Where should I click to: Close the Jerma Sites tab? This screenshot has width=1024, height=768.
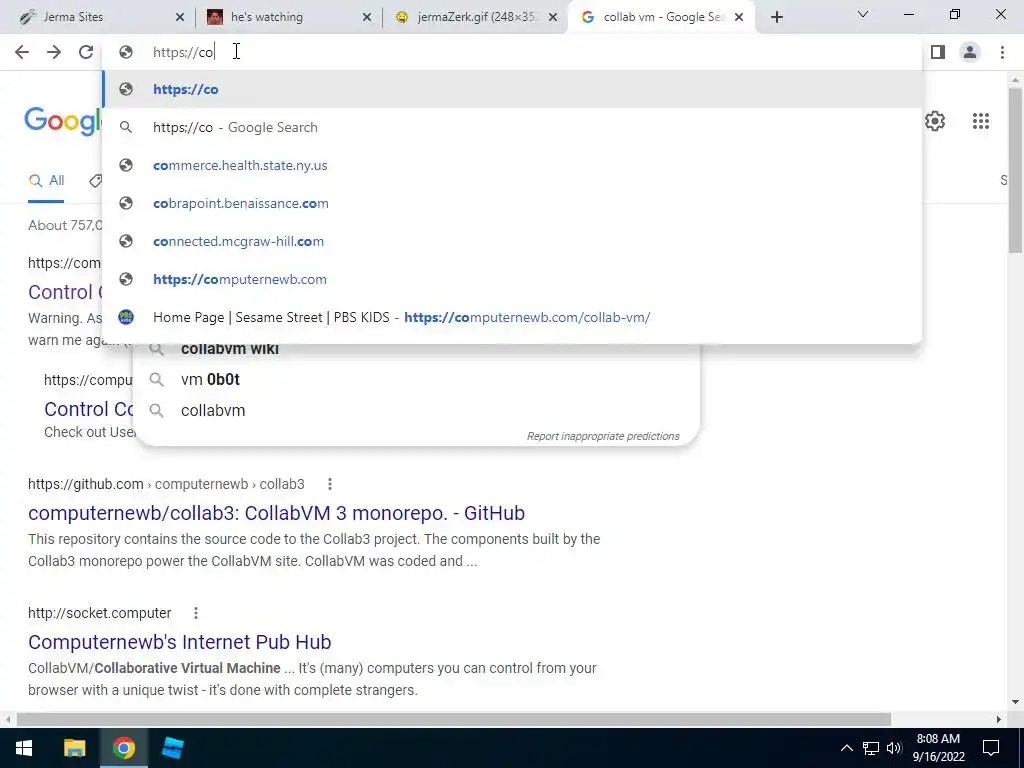(x=180, y=18)
